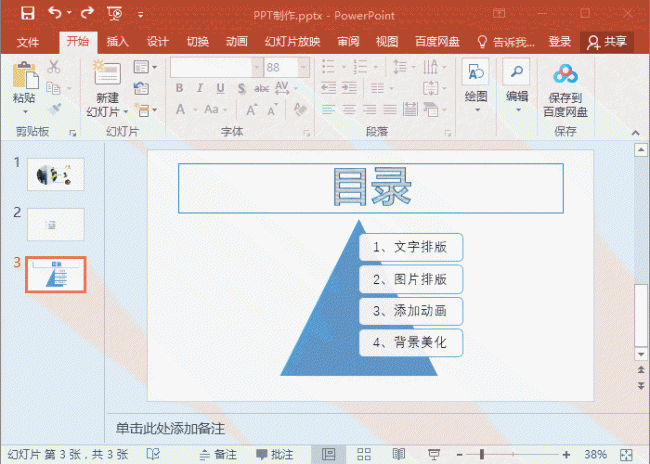Image resolution: width=650 pixels, height=464 pixels.
Task: Adjust the zoom slider handle
Action: (482, 454)
